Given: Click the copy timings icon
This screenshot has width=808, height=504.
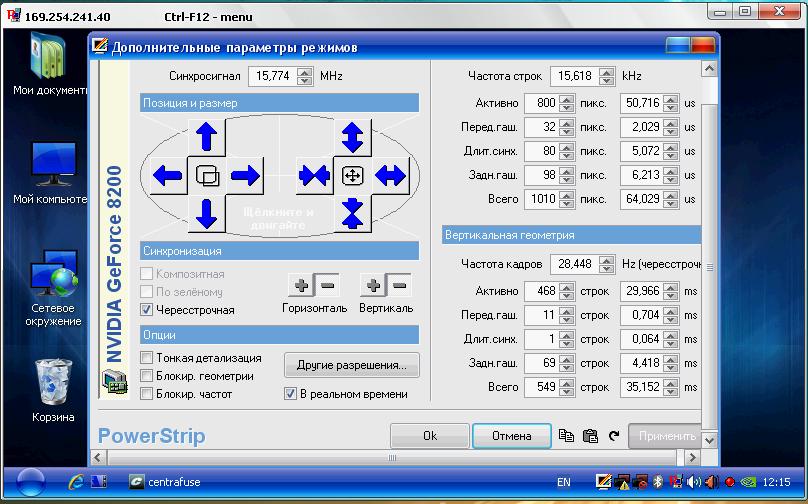Looking at the screenshot, I should click(x=567, y=436).
